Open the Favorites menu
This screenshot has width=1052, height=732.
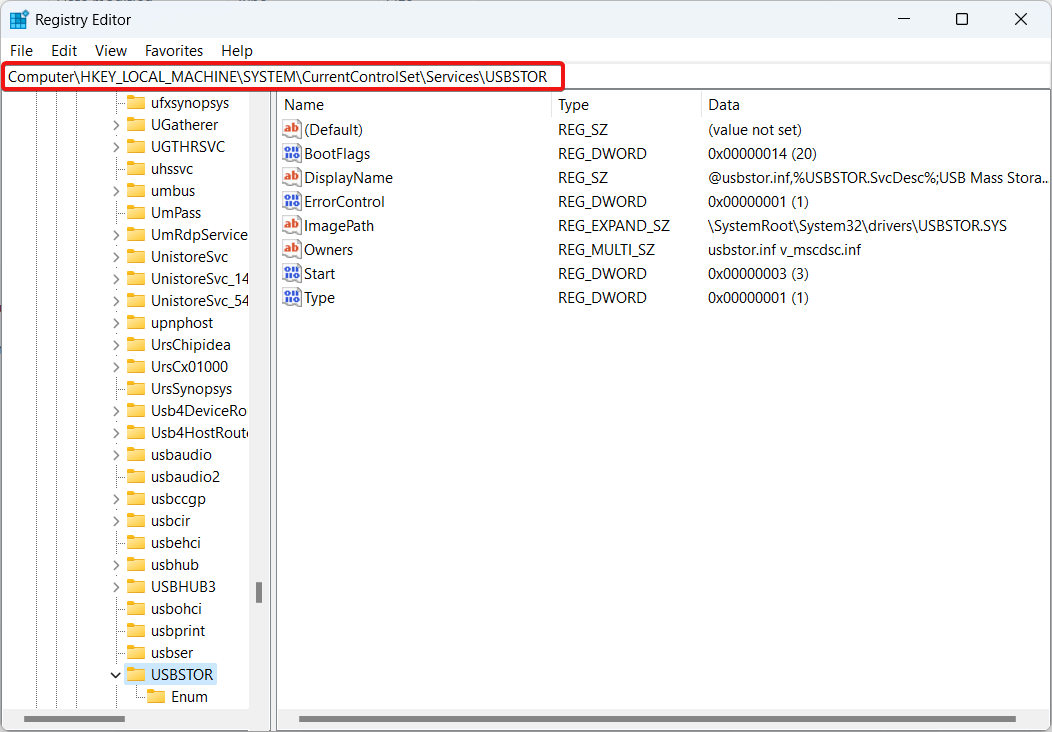pos(173,50)
